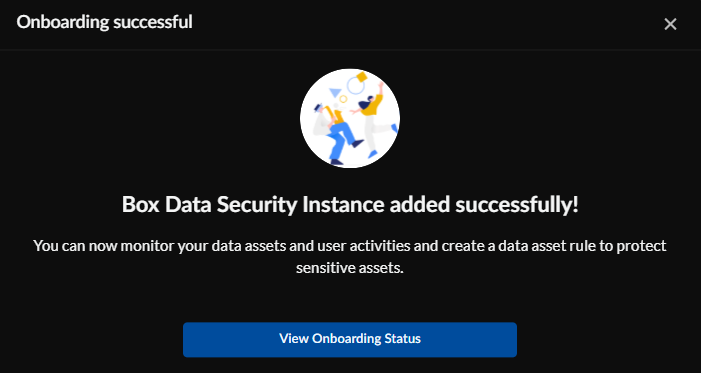Screen dimensions: 701x373
Task: Select the dancing woman in yellow top
Action: tap(375, 119)
